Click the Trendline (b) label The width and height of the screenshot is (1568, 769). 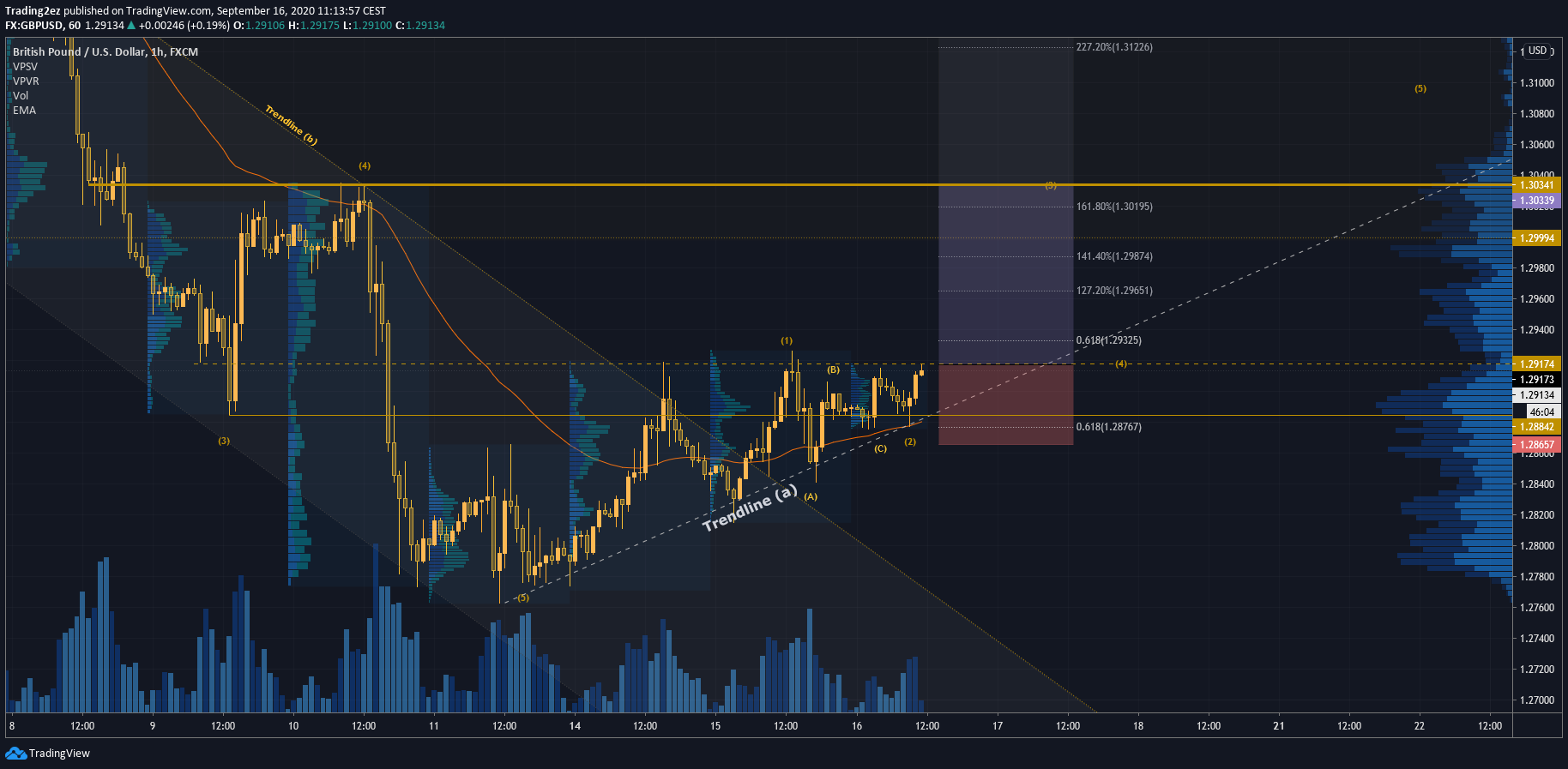tap(292, 125)
